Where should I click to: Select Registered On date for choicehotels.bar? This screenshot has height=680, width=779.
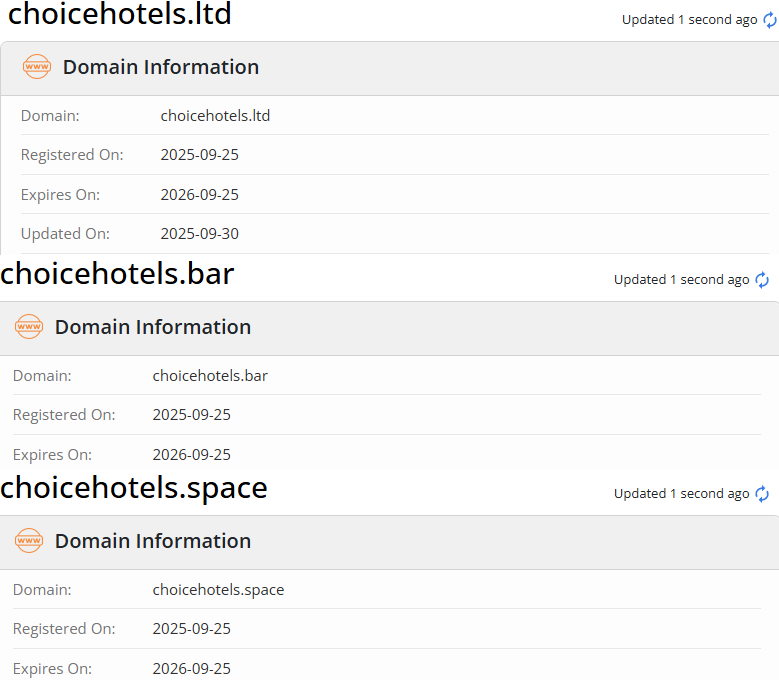[x=192, y=415]
